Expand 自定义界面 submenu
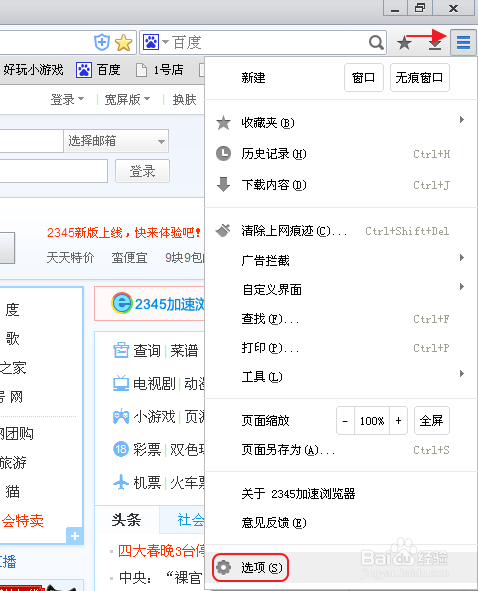Viewport: 478px width, 591px height. tap(341, 289)
